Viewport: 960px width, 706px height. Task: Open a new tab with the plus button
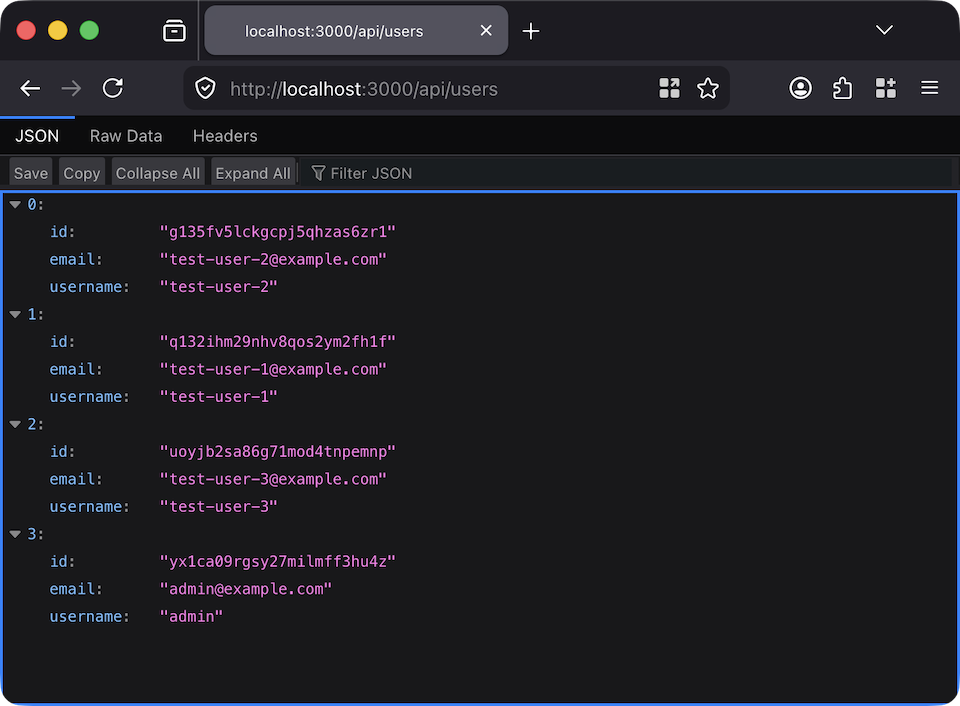pos(531,30)
